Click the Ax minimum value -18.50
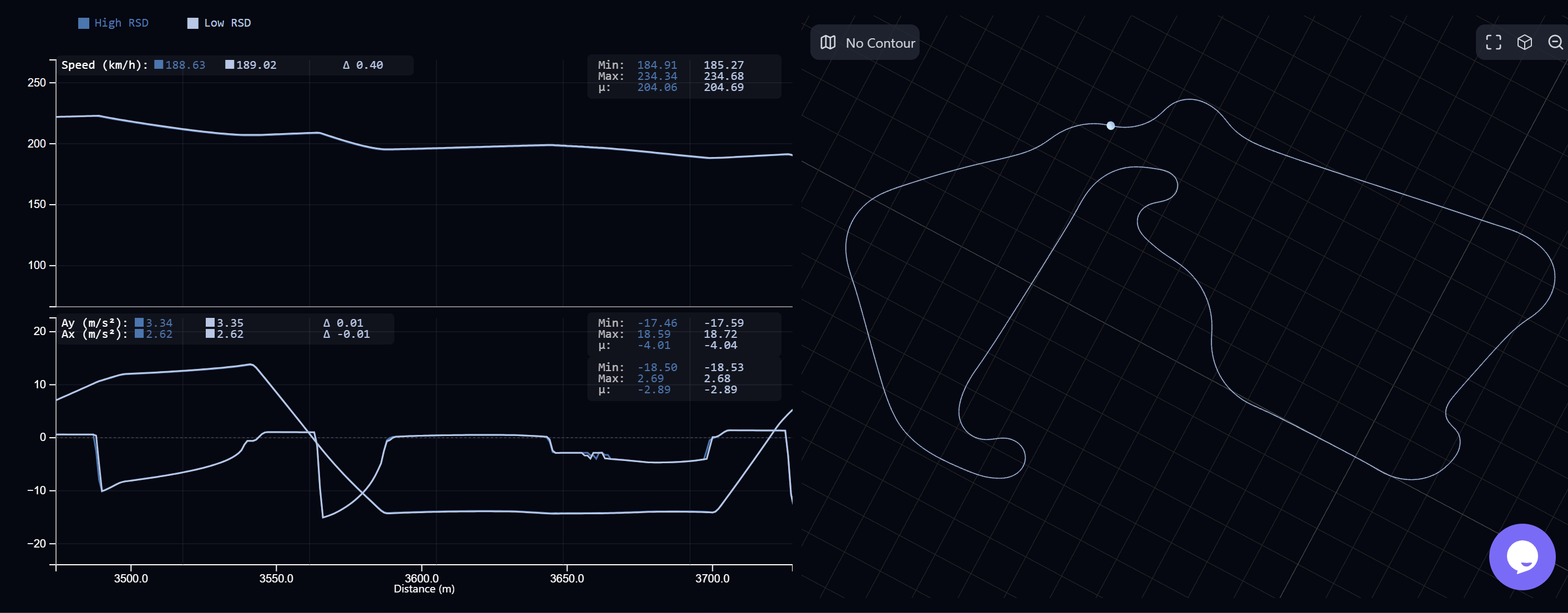 657,367
